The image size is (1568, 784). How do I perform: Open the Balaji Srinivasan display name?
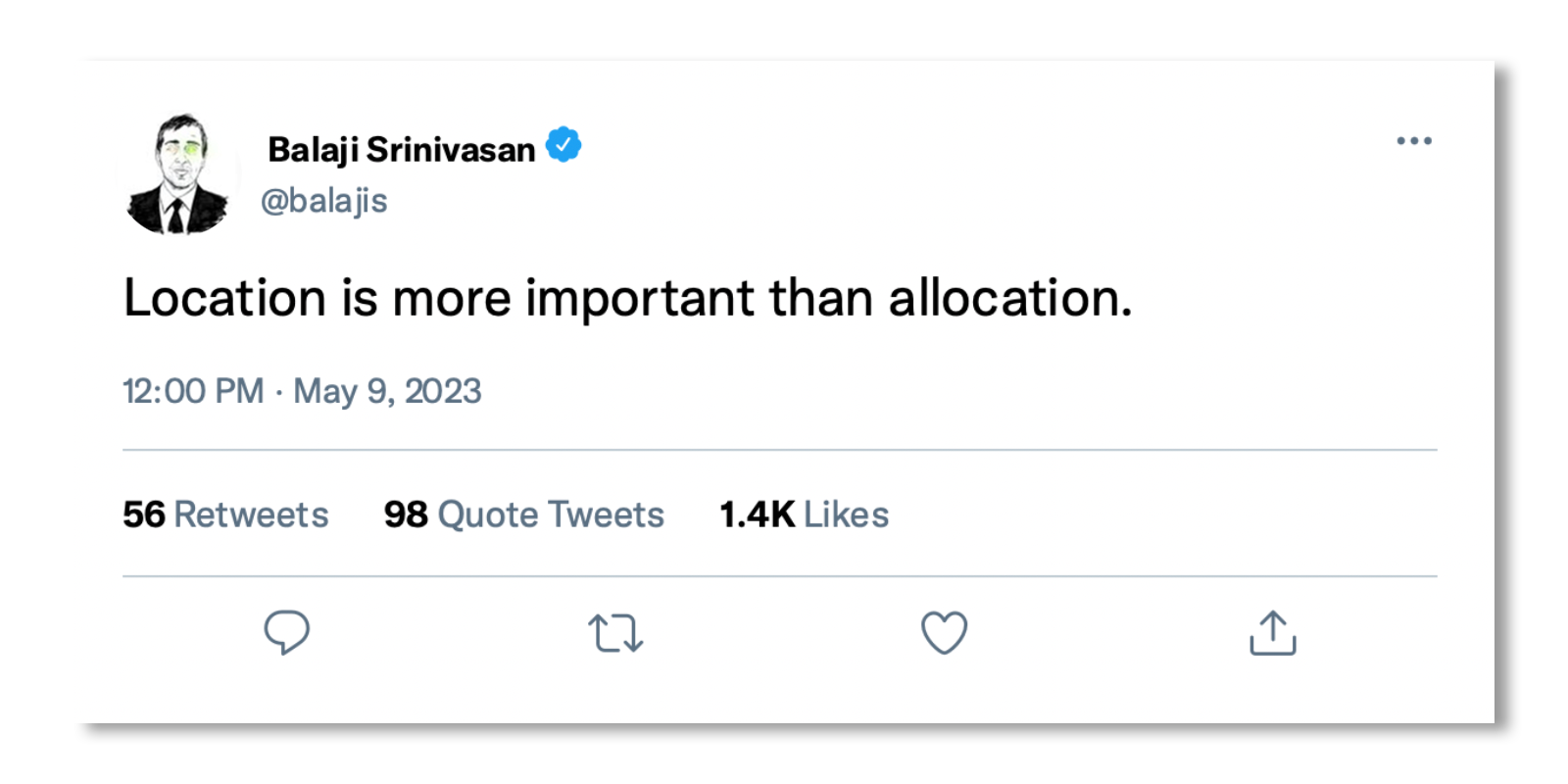point(401,150)
